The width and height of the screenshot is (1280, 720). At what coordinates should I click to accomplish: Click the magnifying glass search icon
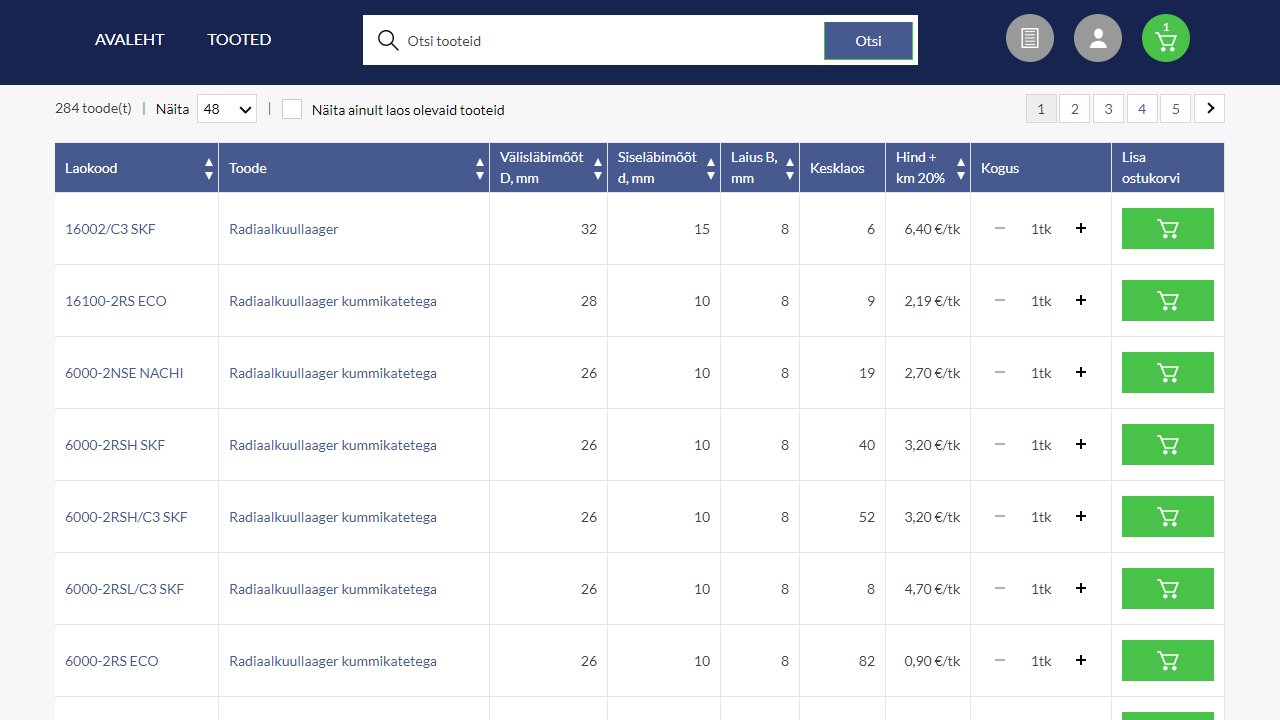pos(388,40)
